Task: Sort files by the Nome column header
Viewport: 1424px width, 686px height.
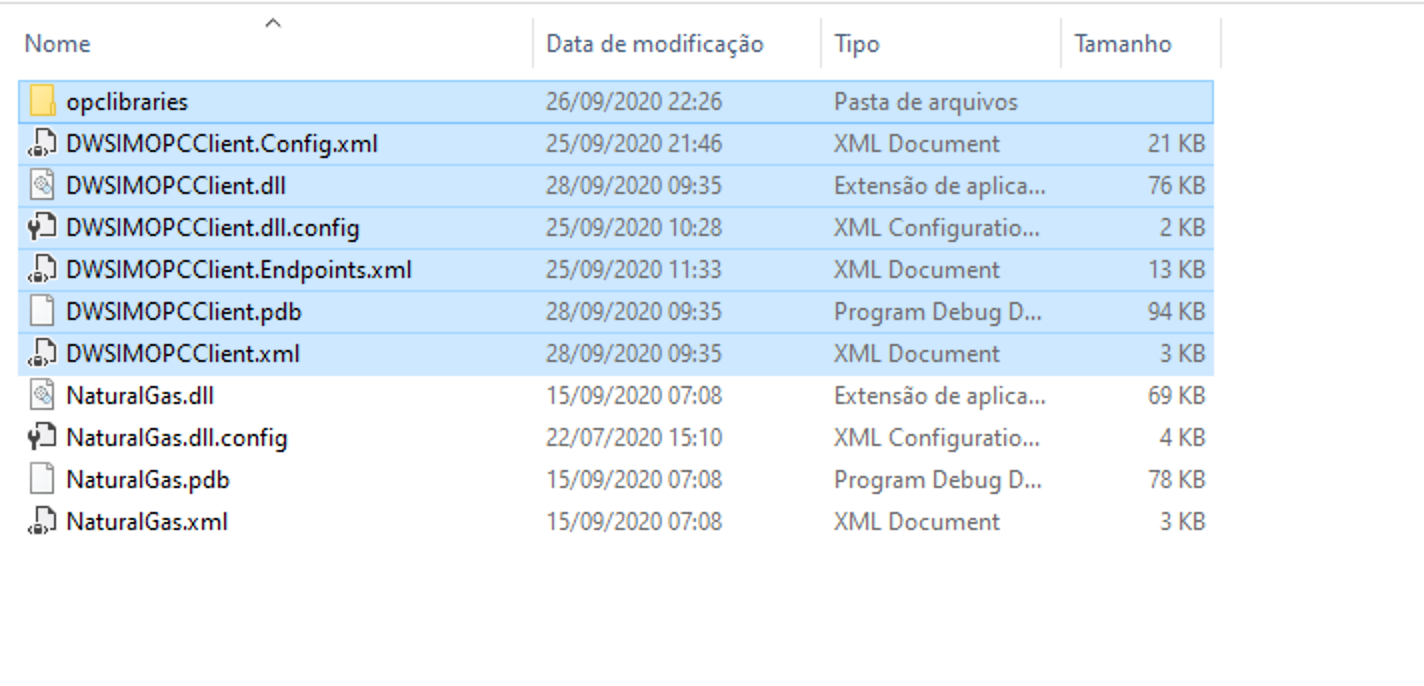Action: [x=57, y=44]
